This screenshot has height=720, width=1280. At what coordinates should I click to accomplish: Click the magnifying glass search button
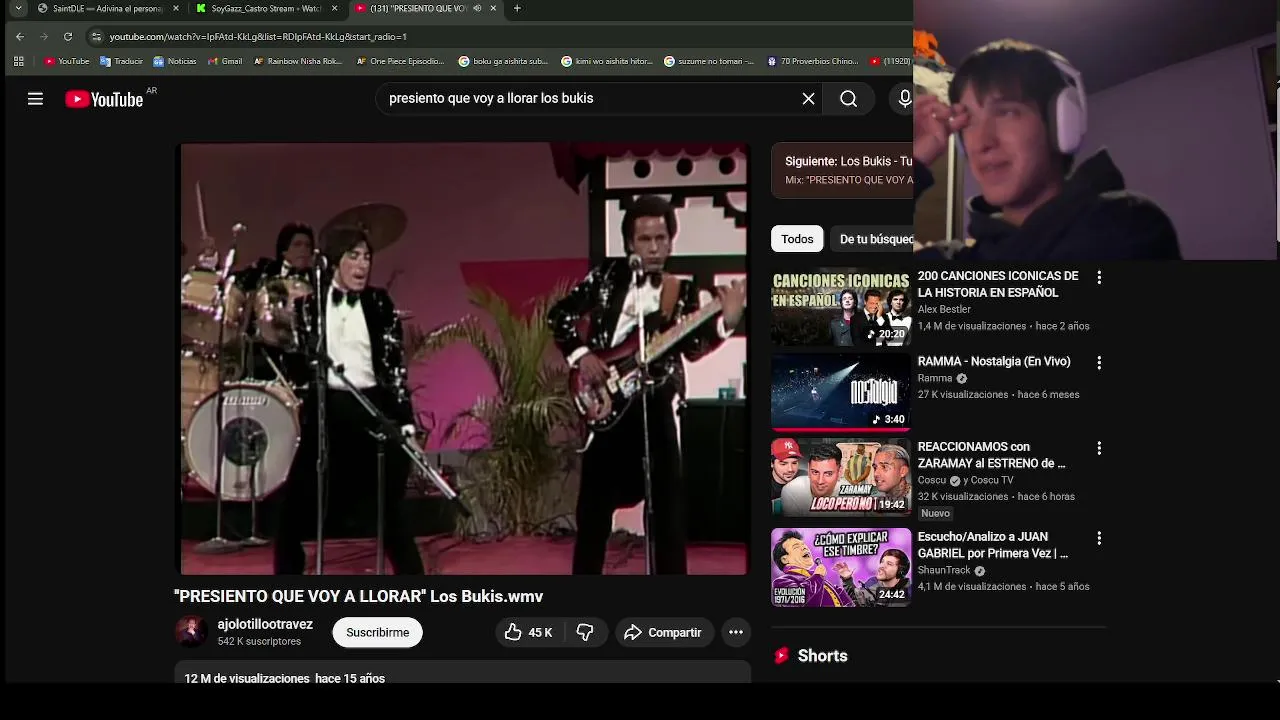pos(848,99)
